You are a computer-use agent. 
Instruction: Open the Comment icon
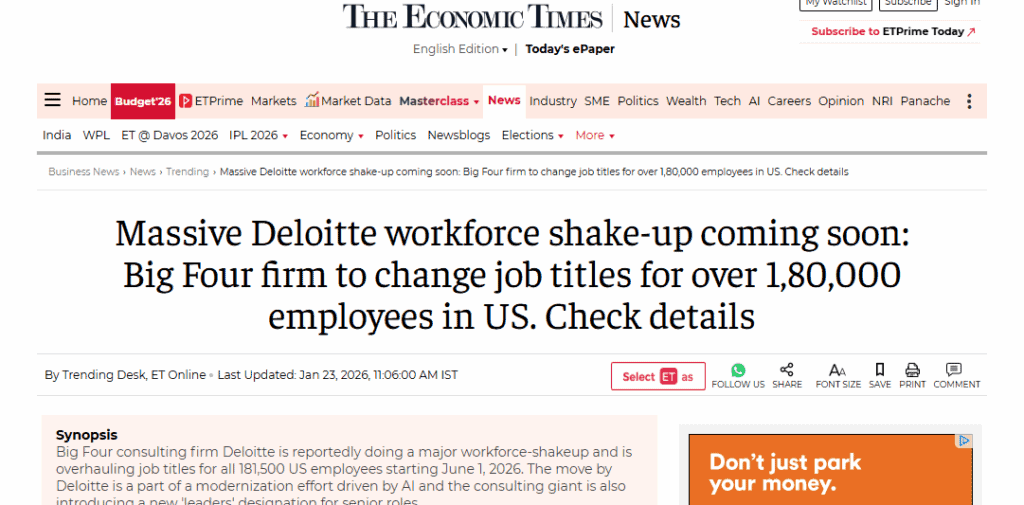point(954,370)
